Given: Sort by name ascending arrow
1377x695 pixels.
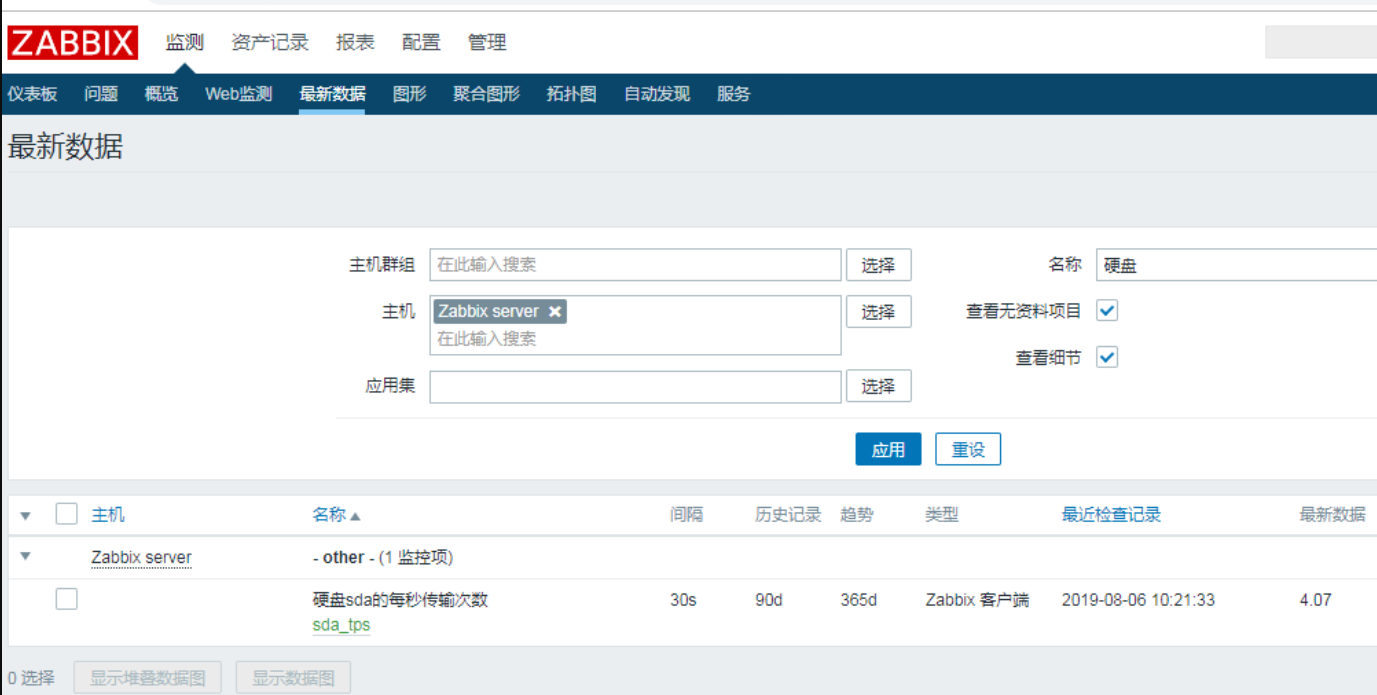Looking at the screenshot, I should 355,516.
